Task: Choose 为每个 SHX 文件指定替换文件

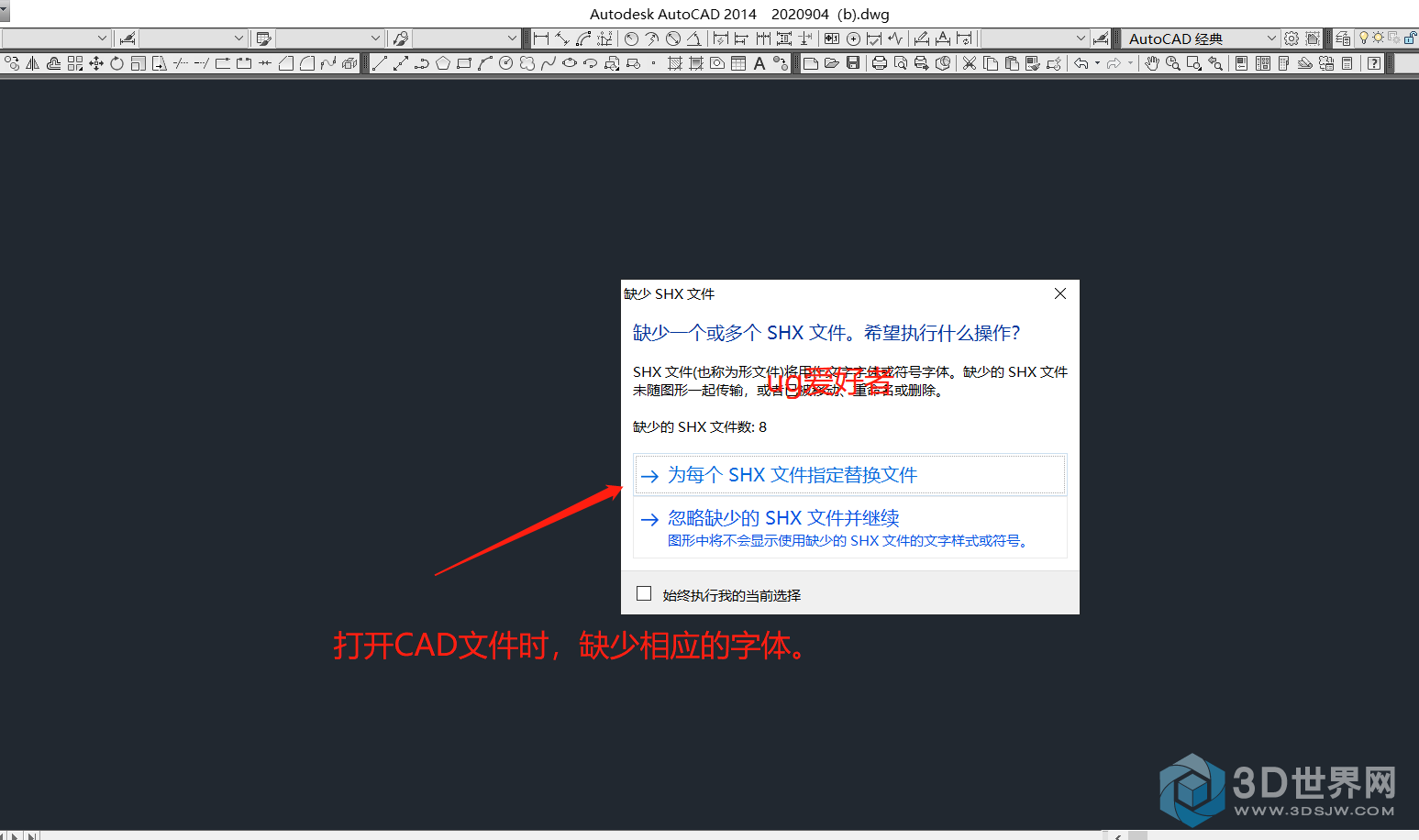Action: pyautogui.click(x=850, y=475)
